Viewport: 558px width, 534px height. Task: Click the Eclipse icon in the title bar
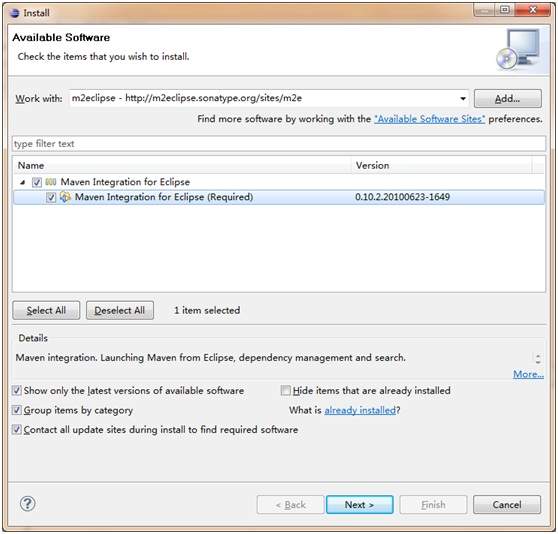(15, 13)
